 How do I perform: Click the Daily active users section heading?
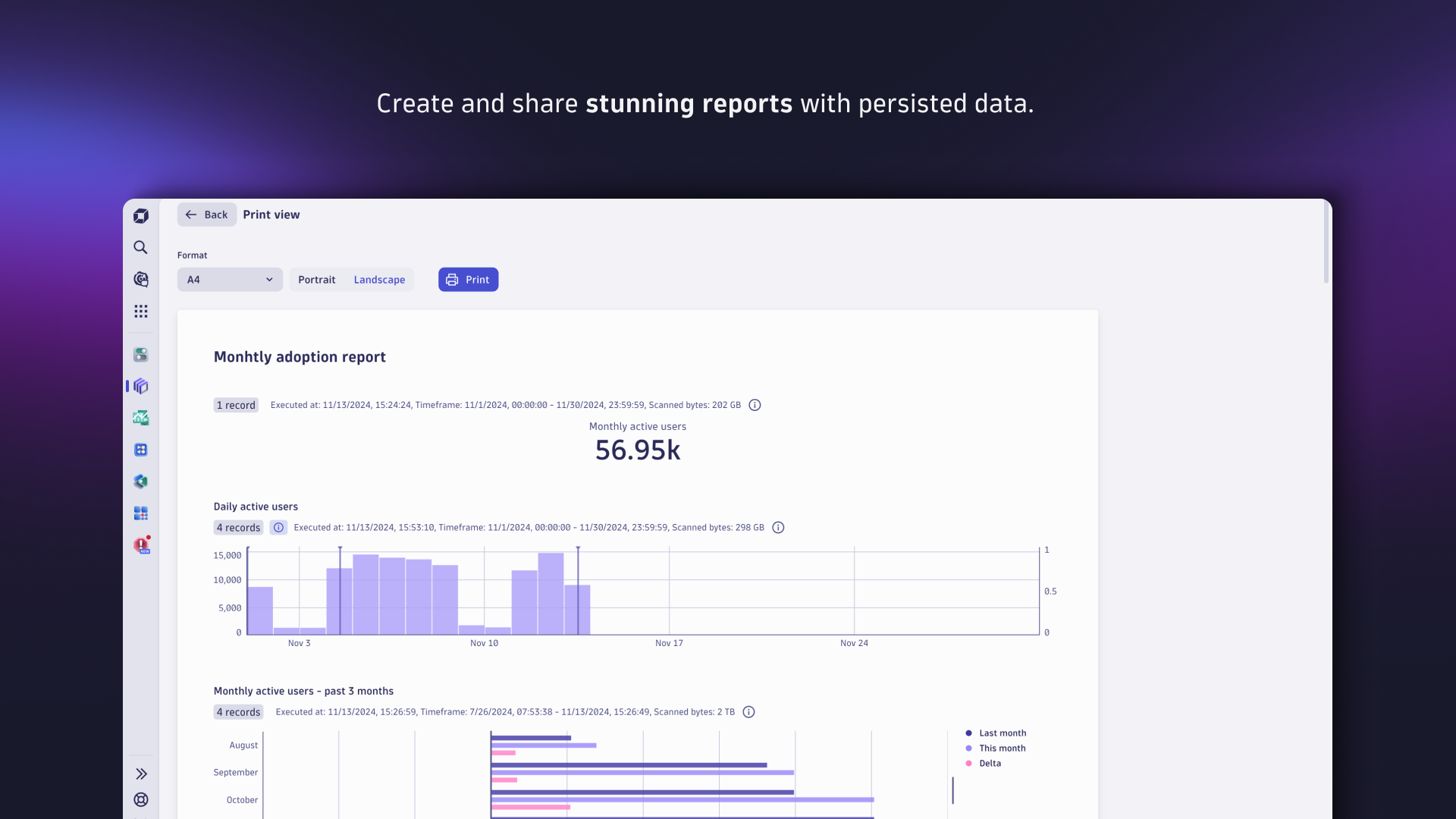tap(256, 507)
